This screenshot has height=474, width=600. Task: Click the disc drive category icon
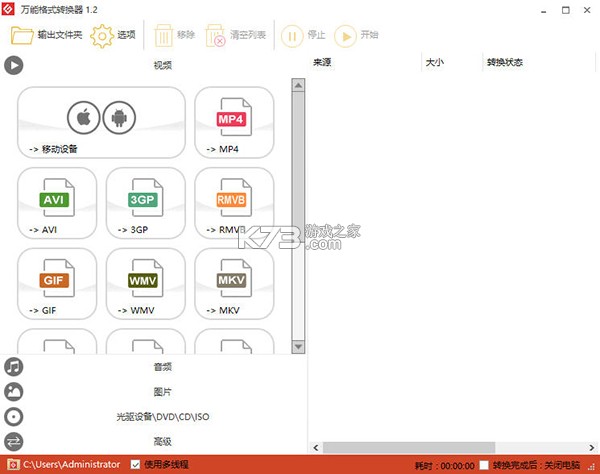[14, 417]
